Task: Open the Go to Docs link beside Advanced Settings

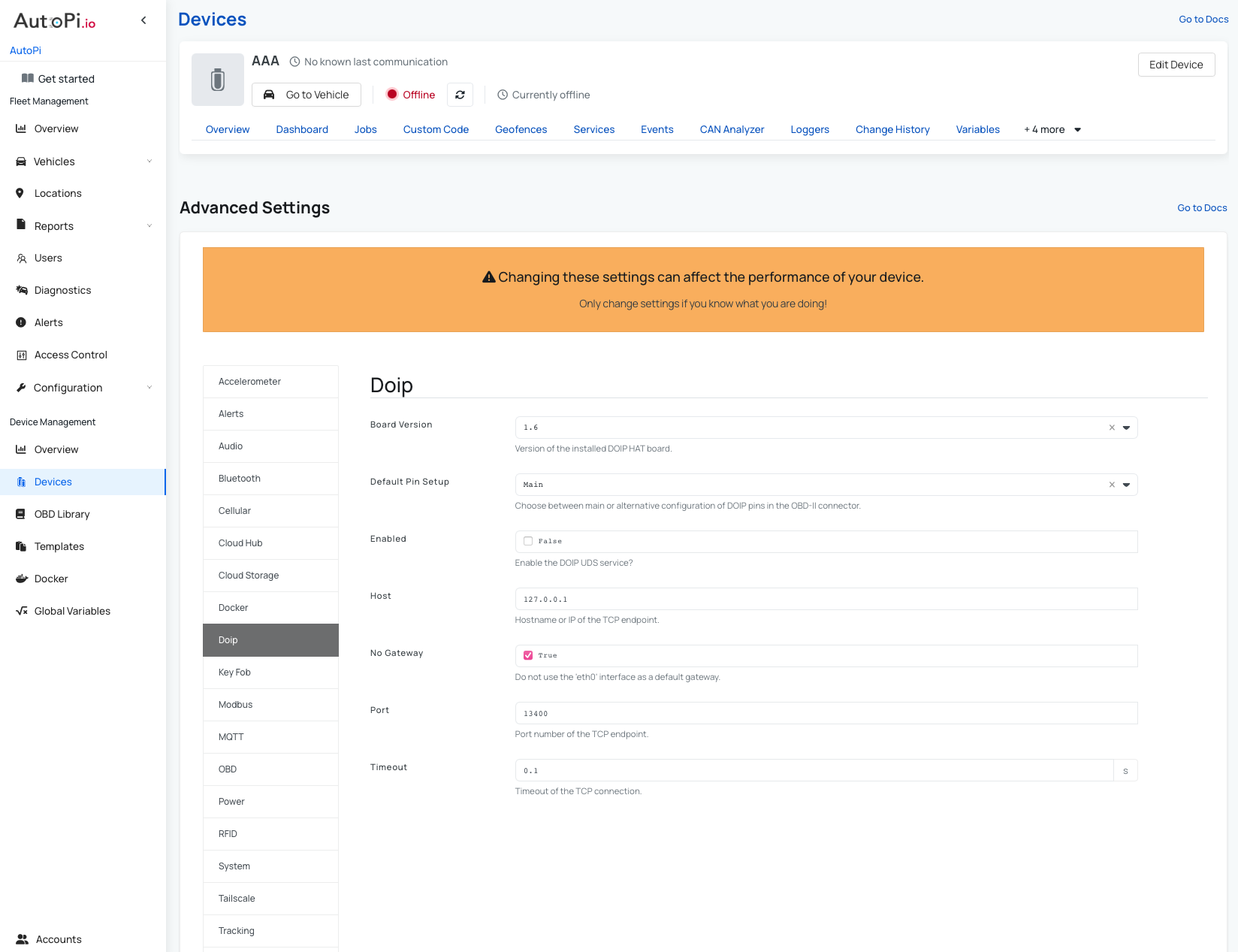Action: coord(1202,207)
